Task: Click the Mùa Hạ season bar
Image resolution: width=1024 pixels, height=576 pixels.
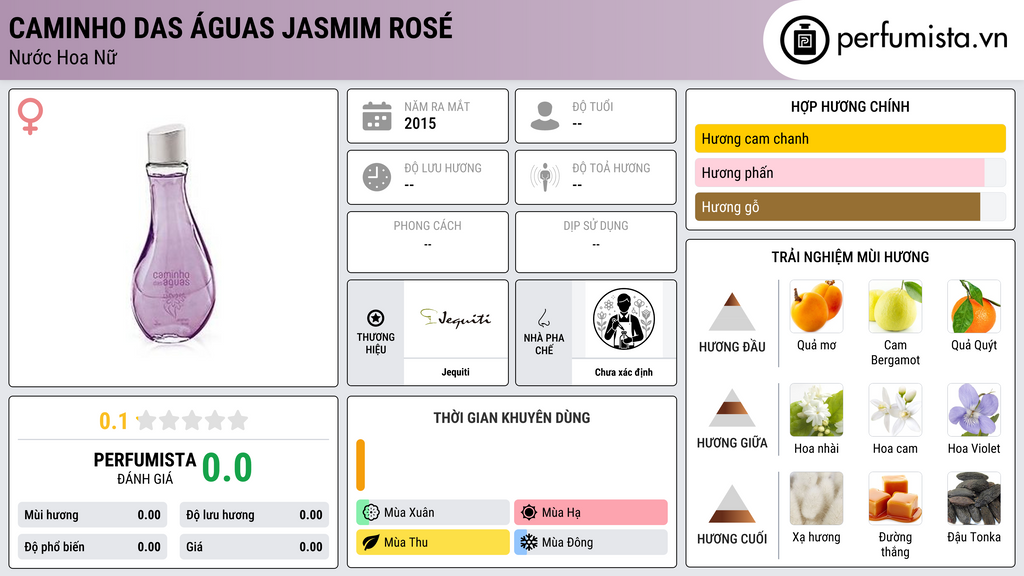Action: pos(591,513)
